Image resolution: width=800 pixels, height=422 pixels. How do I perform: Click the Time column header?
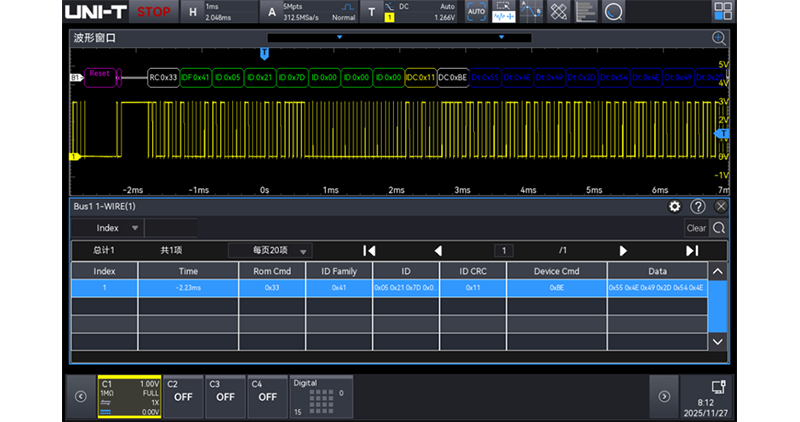pyautogui.click(x=188, y=271)
